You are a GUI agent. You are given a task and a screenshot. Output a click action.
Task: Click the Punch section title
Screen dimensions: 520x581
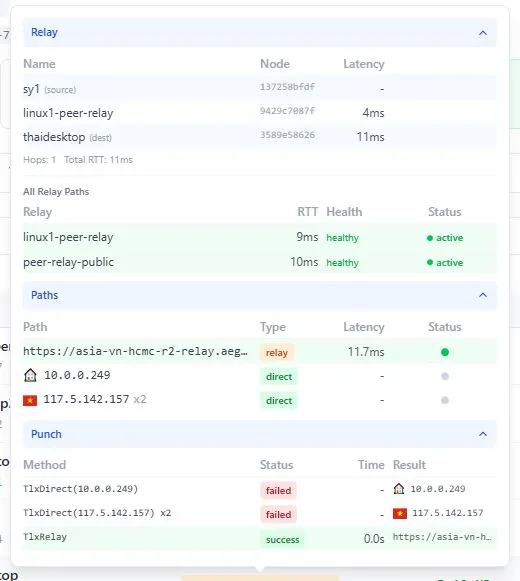pos(46,434)
